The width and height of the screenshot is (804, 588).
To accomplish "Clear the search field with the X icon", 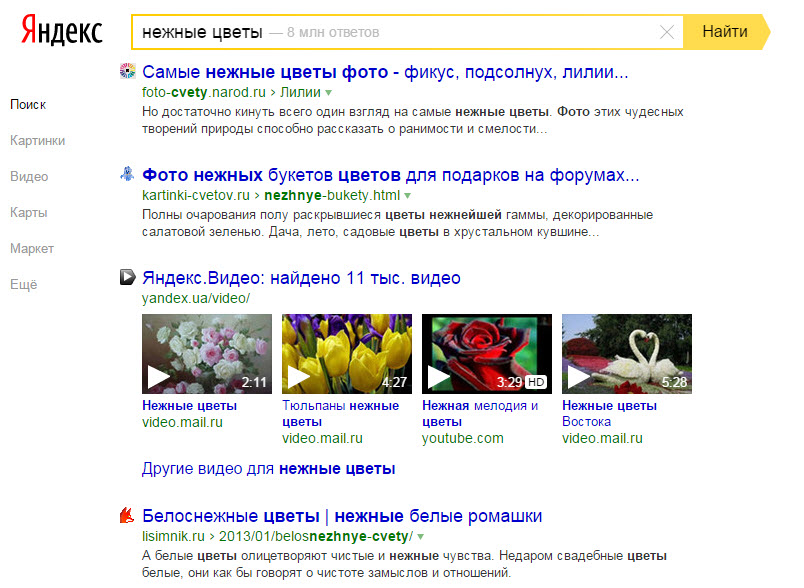I will [667, 32].
